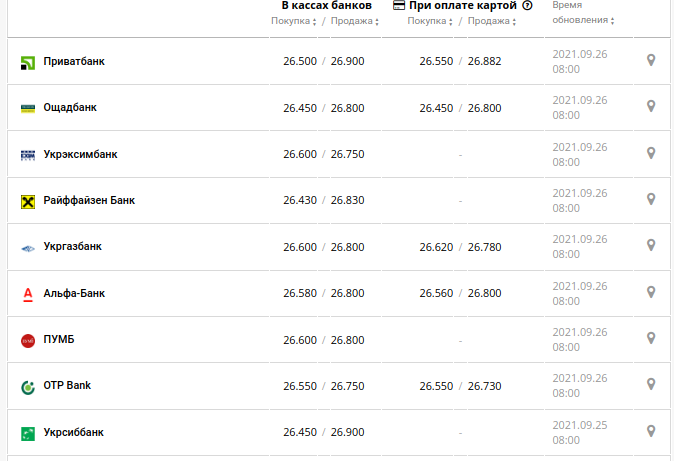Open the map pin for Альфа-Банк

pyautogui.click(x=651, y=292)
